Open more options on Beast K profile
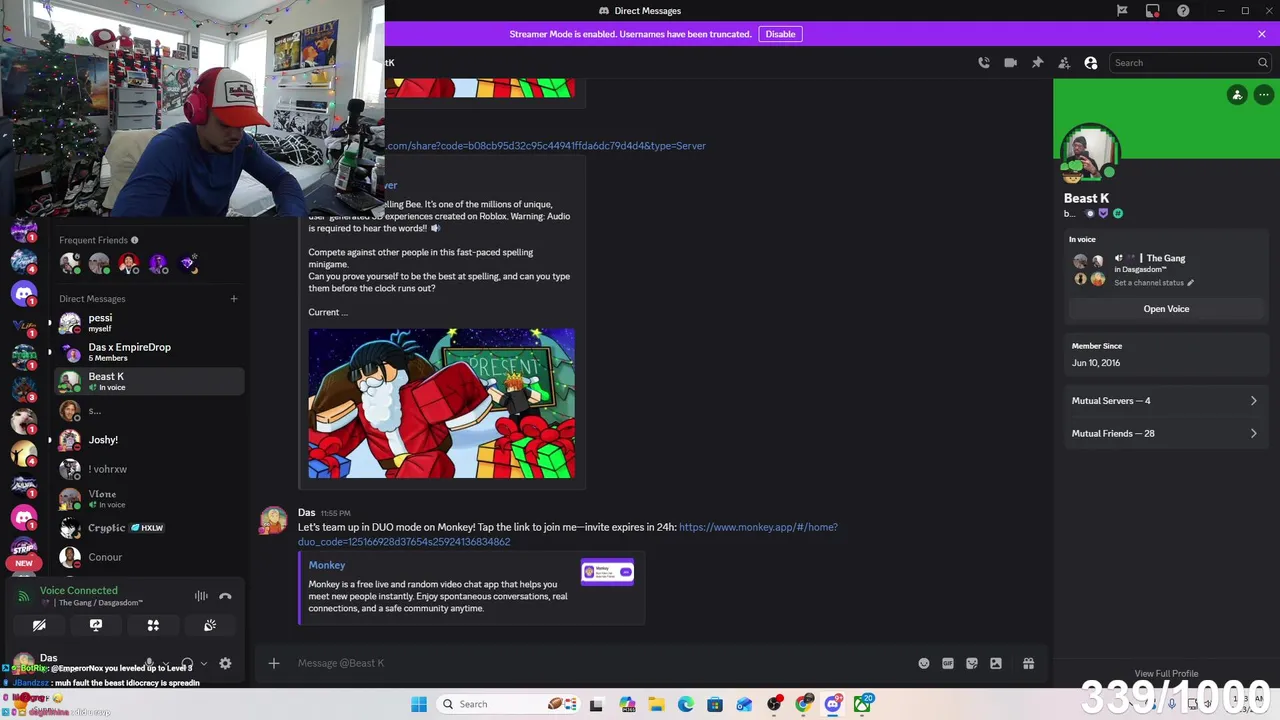 [x=1264, y=95]
